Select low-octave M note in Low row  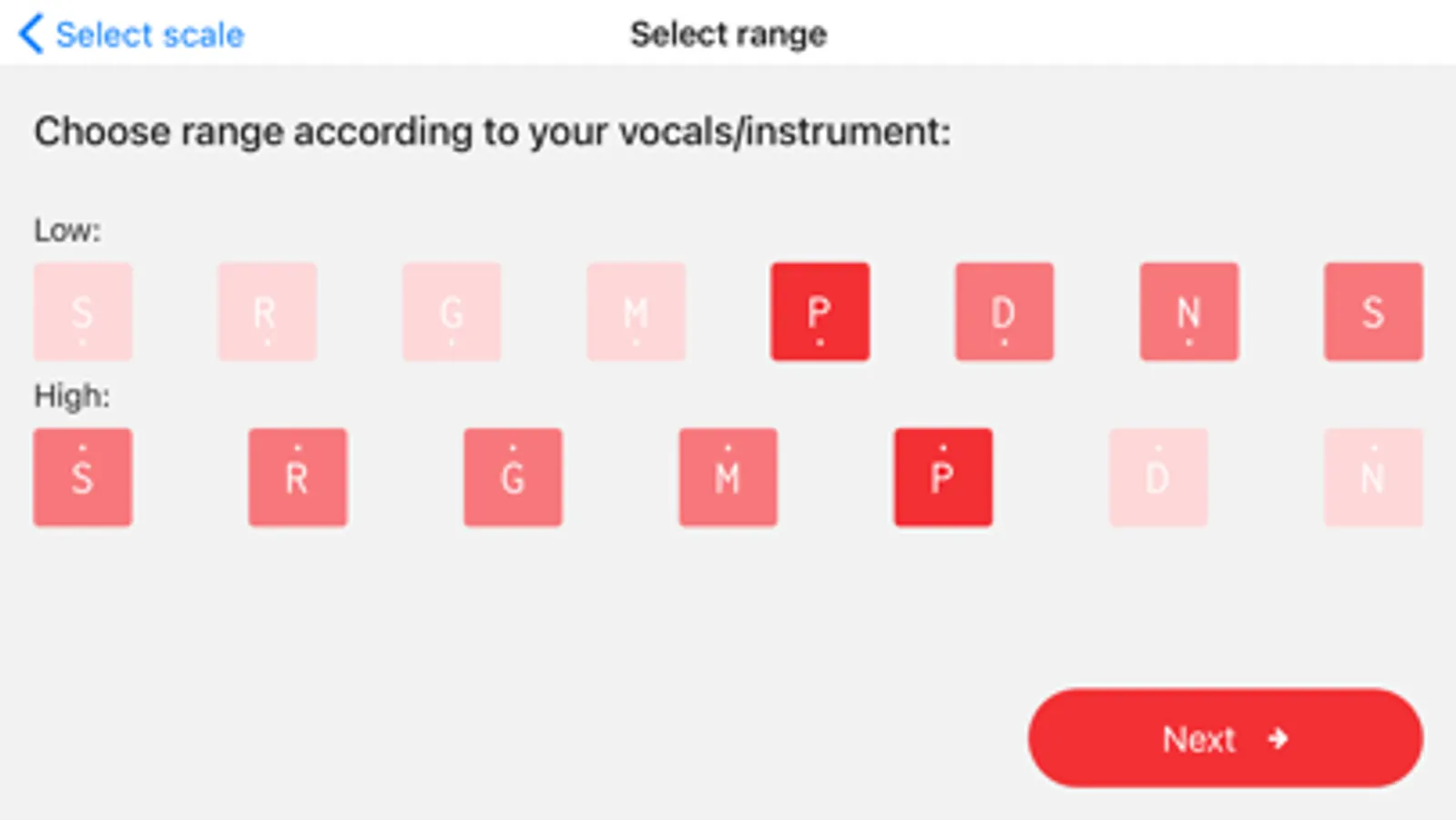click(x=636, y=312)
